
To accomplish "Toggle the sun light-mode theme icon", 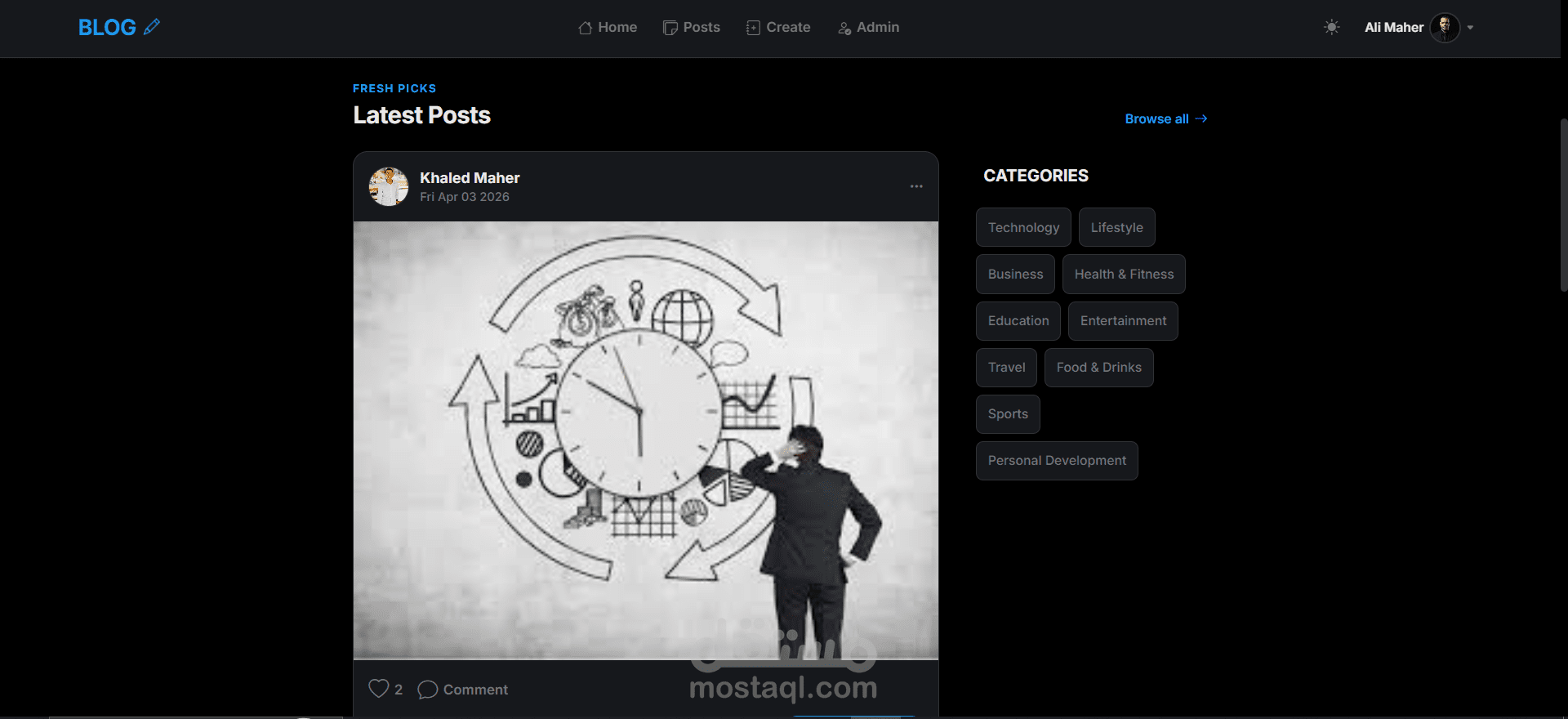I will [x=1331, y=27].
